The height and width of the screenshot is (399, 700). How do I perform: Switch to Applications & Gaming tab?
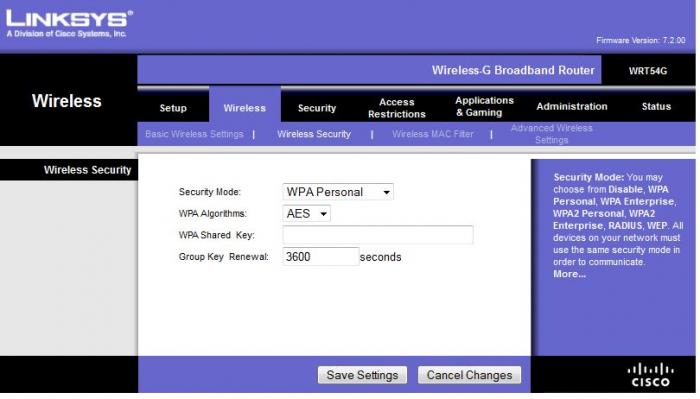(484, 107)
